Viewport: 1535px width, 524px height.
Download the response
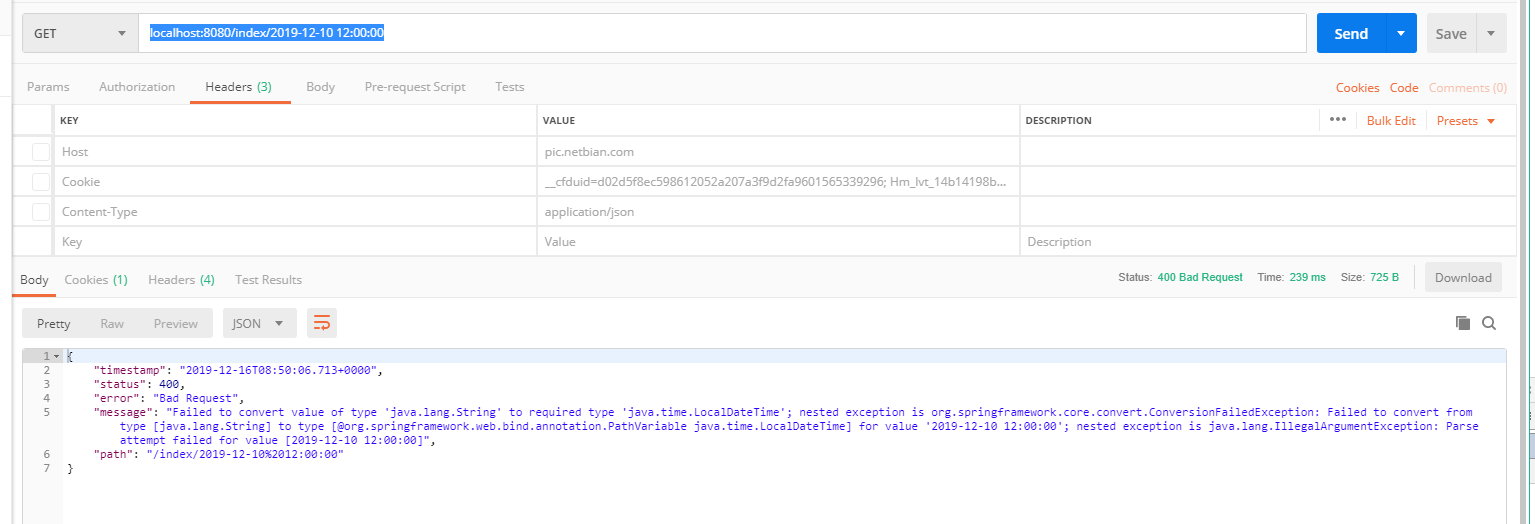[x=1463, y=278]
